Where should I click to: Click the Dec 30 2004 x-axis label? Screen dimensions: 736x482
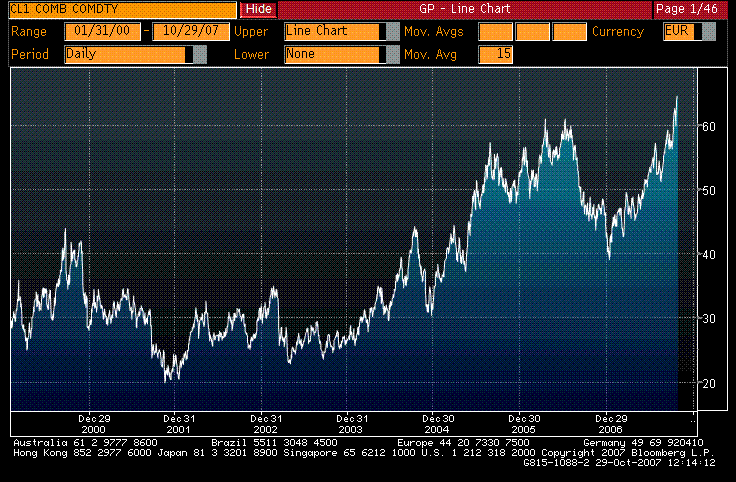click(437, 424)
